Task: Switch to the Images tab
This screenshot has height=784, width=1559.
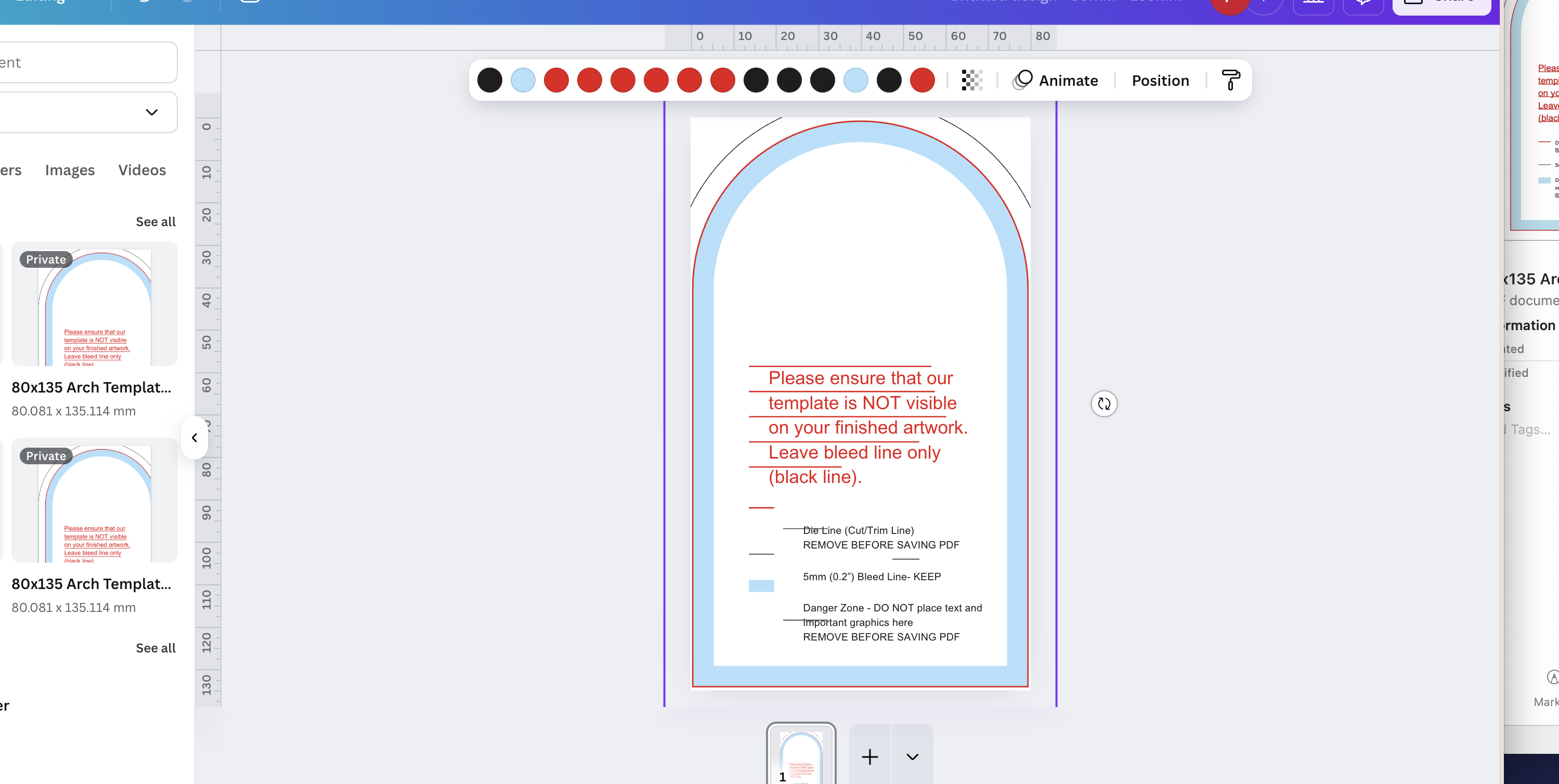Action: [70, 170]
